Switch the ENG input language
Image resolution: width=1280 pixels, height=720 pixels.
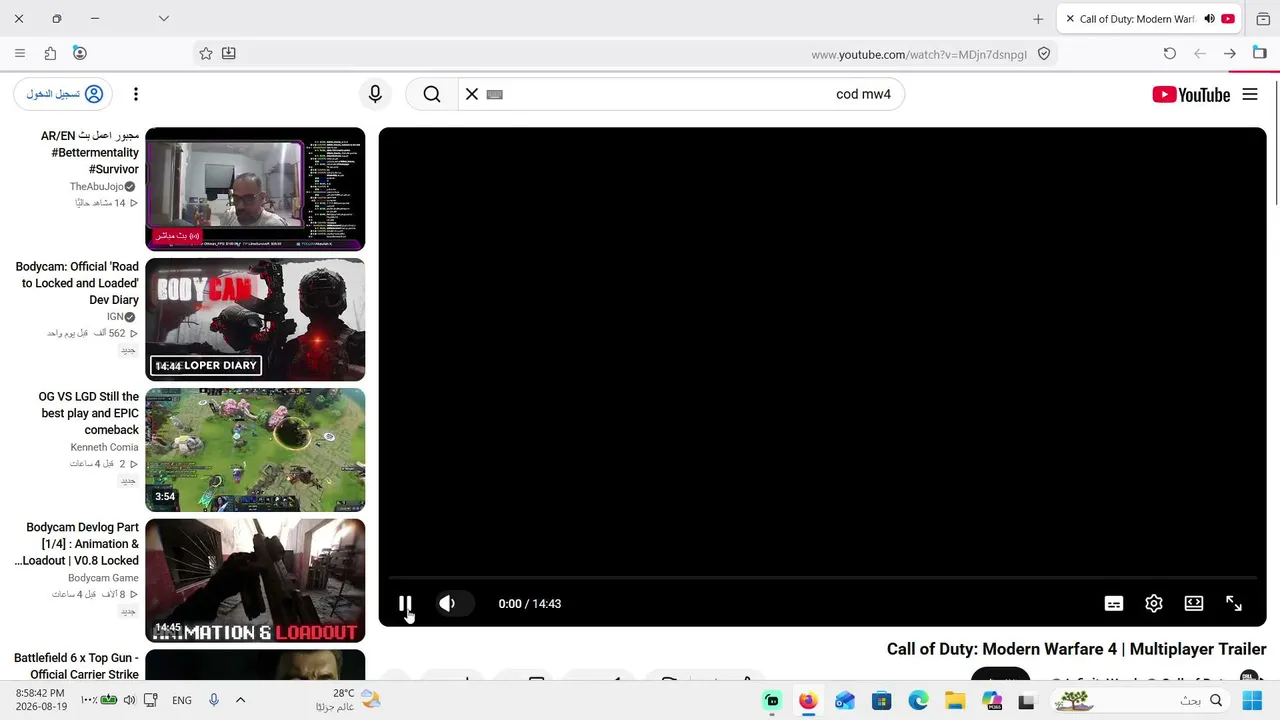coord(182,701)
